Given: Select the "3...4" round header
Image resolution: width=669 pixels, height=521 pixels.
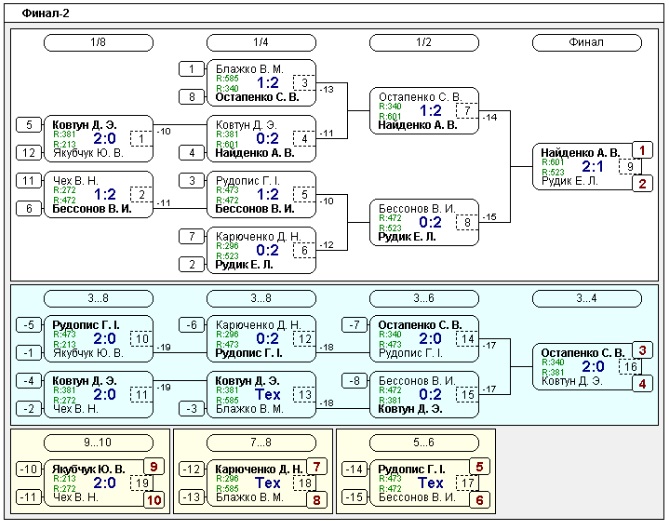Looking at the screenshot, I should [587, 298].
